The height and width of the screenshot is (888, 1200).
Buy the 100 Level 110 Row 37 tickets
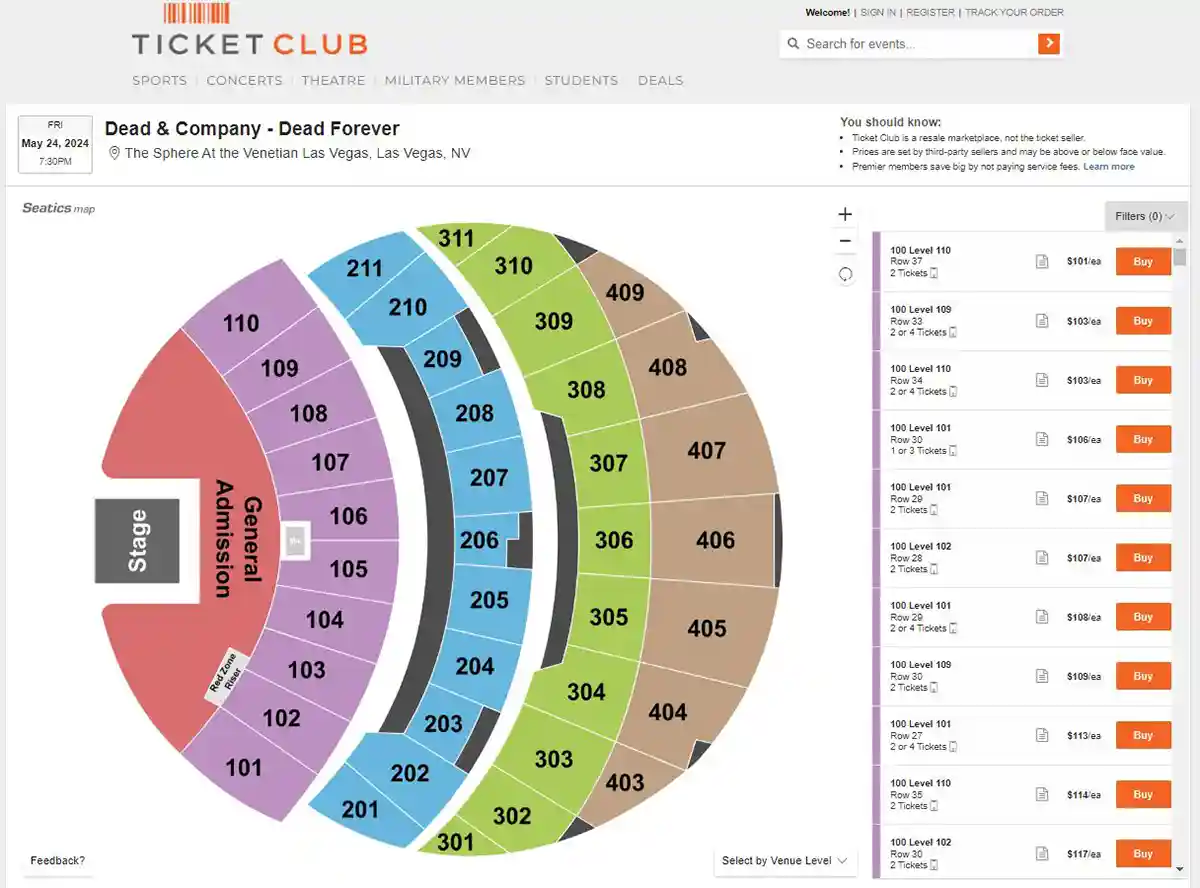[1143, 262]
